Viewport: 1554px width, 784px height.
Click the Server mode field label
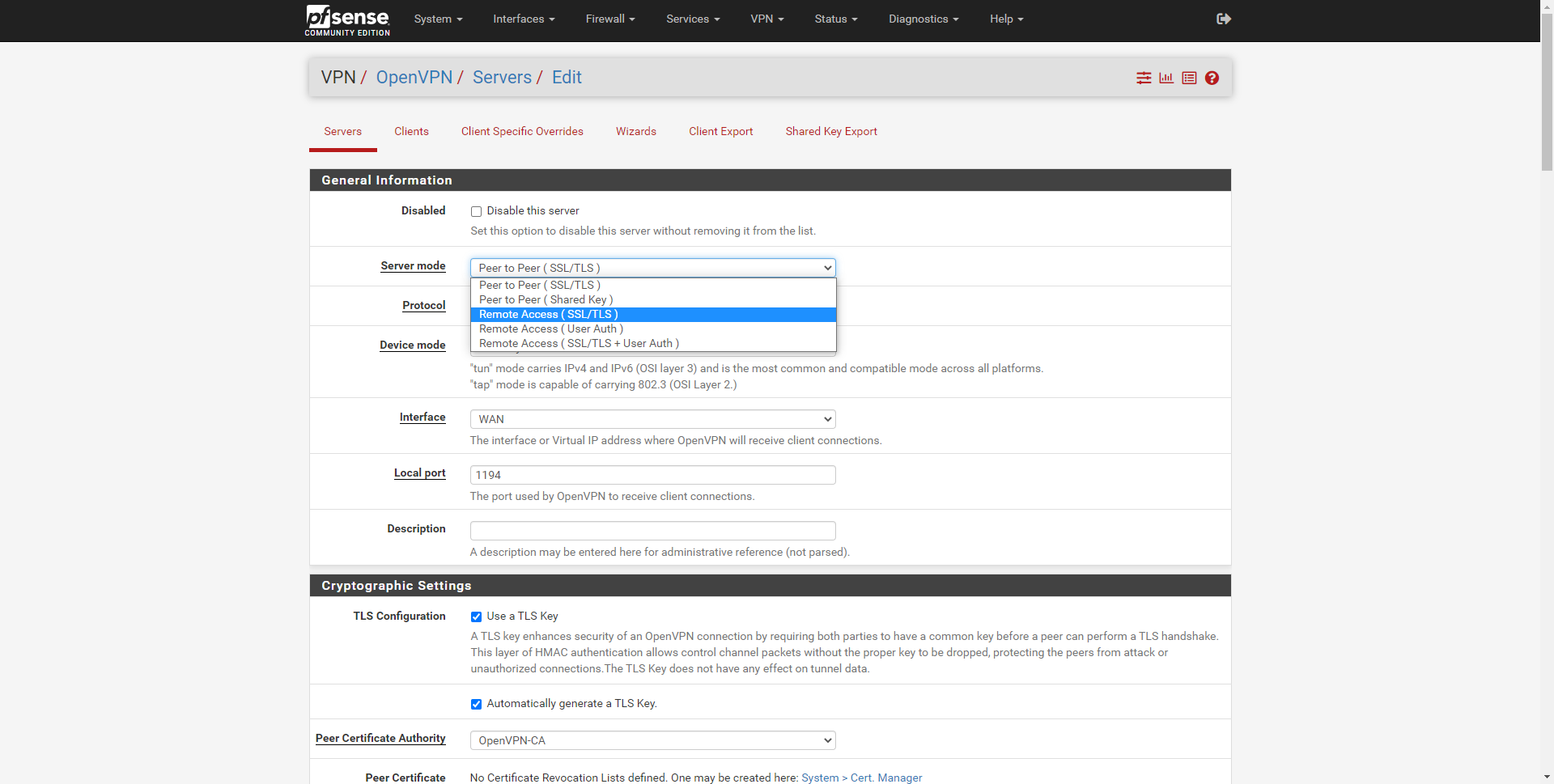click(413, 266)
